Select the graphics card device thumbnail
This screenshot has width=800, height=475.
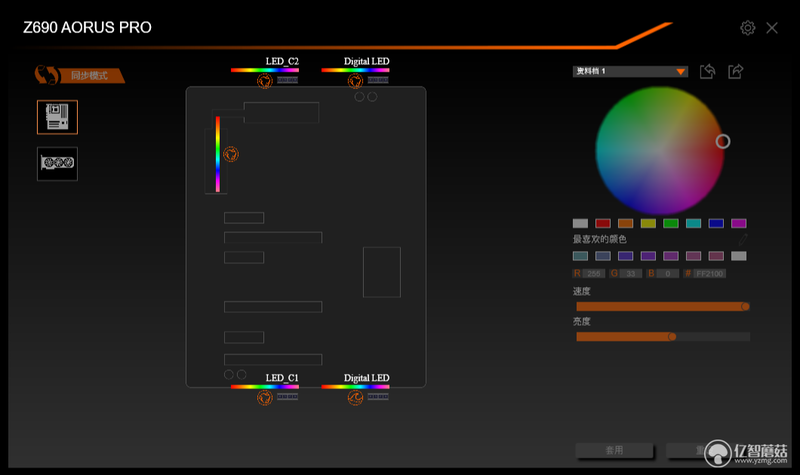click(57, 164)
